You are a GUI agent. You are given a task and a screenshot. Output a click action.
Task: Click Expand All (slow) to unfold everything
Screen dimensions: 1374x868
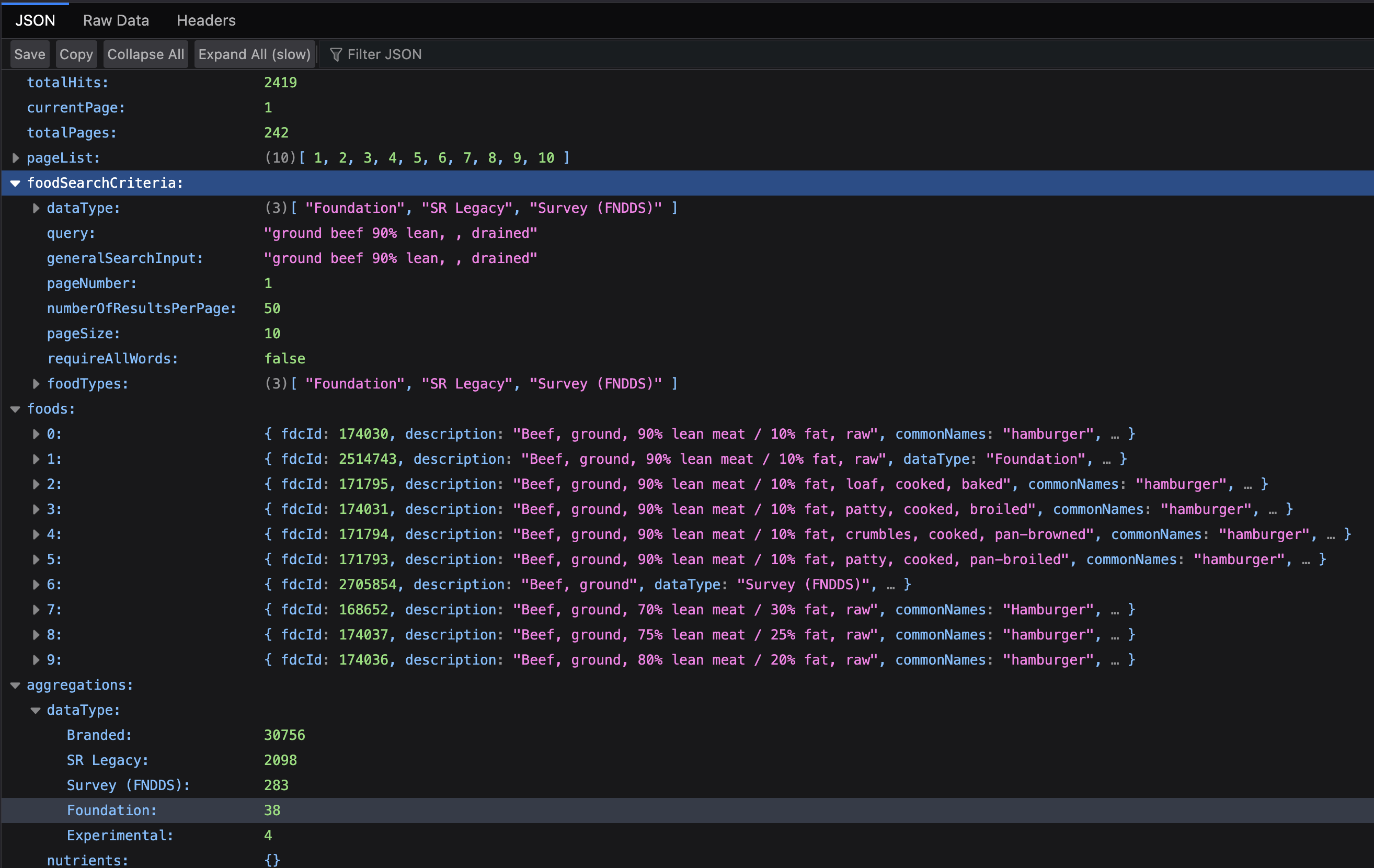255,54
